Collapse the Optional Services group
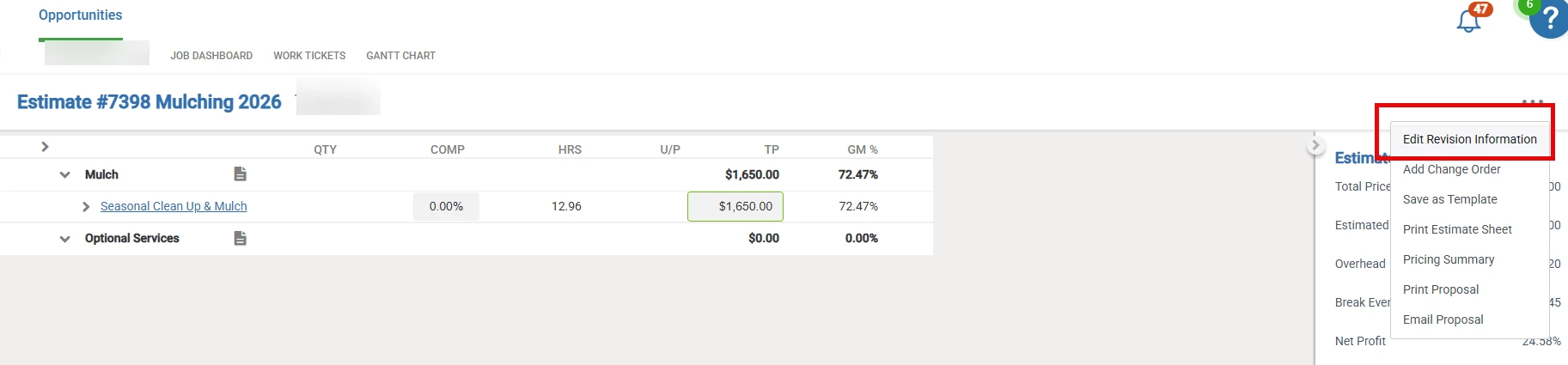This screenshot has width=1568, height=365. coord(64,239)
